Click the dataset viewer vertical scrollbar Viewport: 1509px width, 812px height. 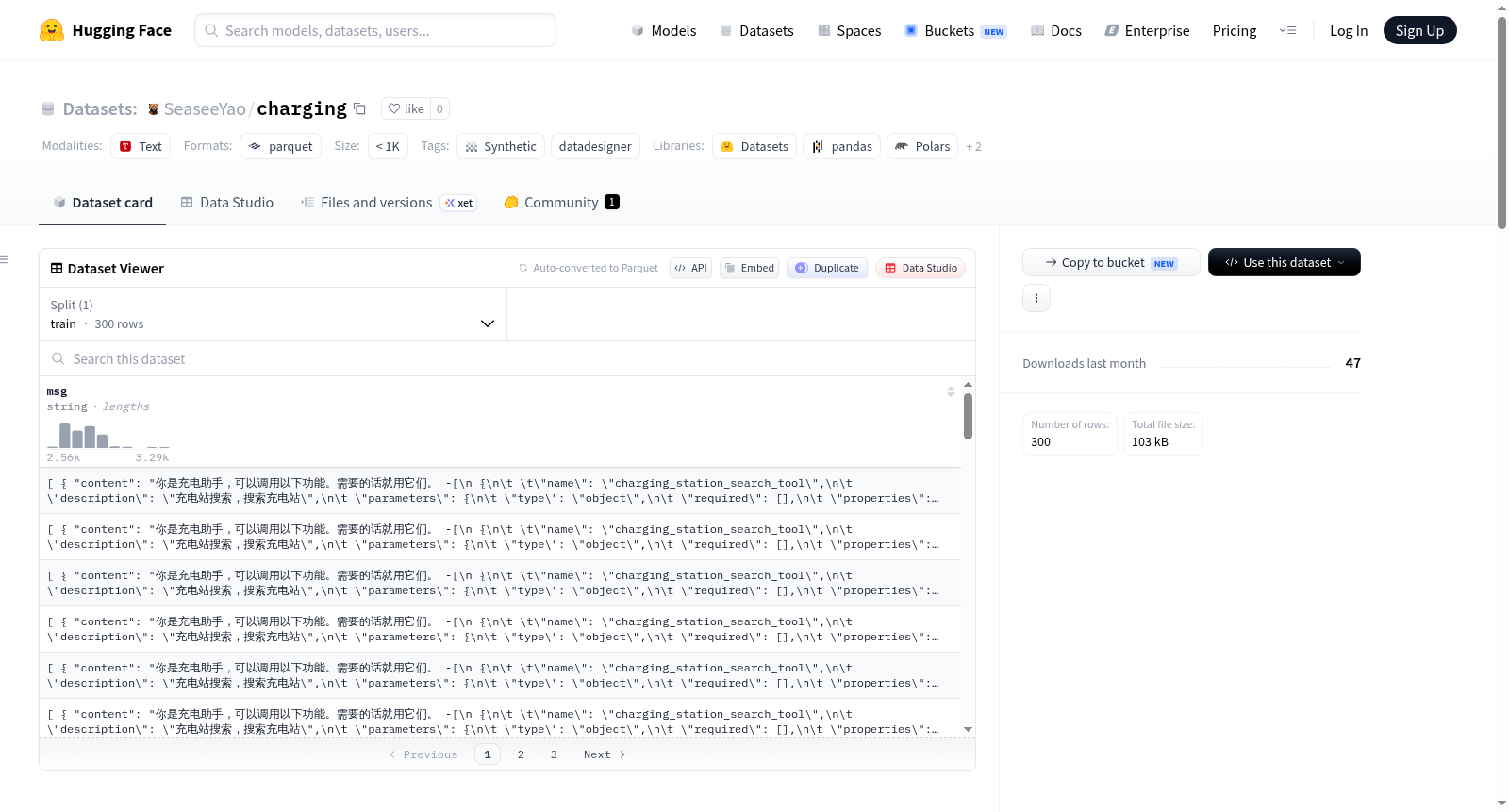tap(968, 416)
